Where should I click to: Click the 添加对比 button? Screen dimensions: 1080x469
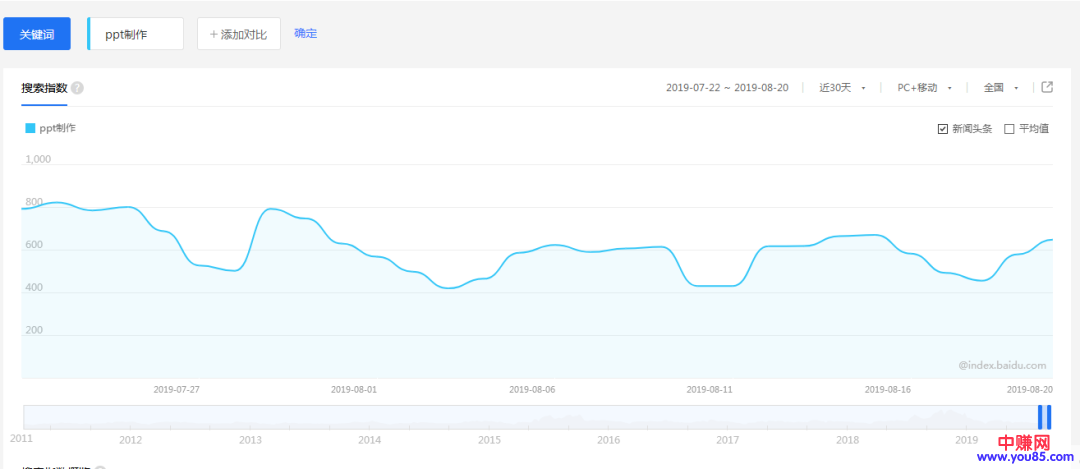pos(238,33)
